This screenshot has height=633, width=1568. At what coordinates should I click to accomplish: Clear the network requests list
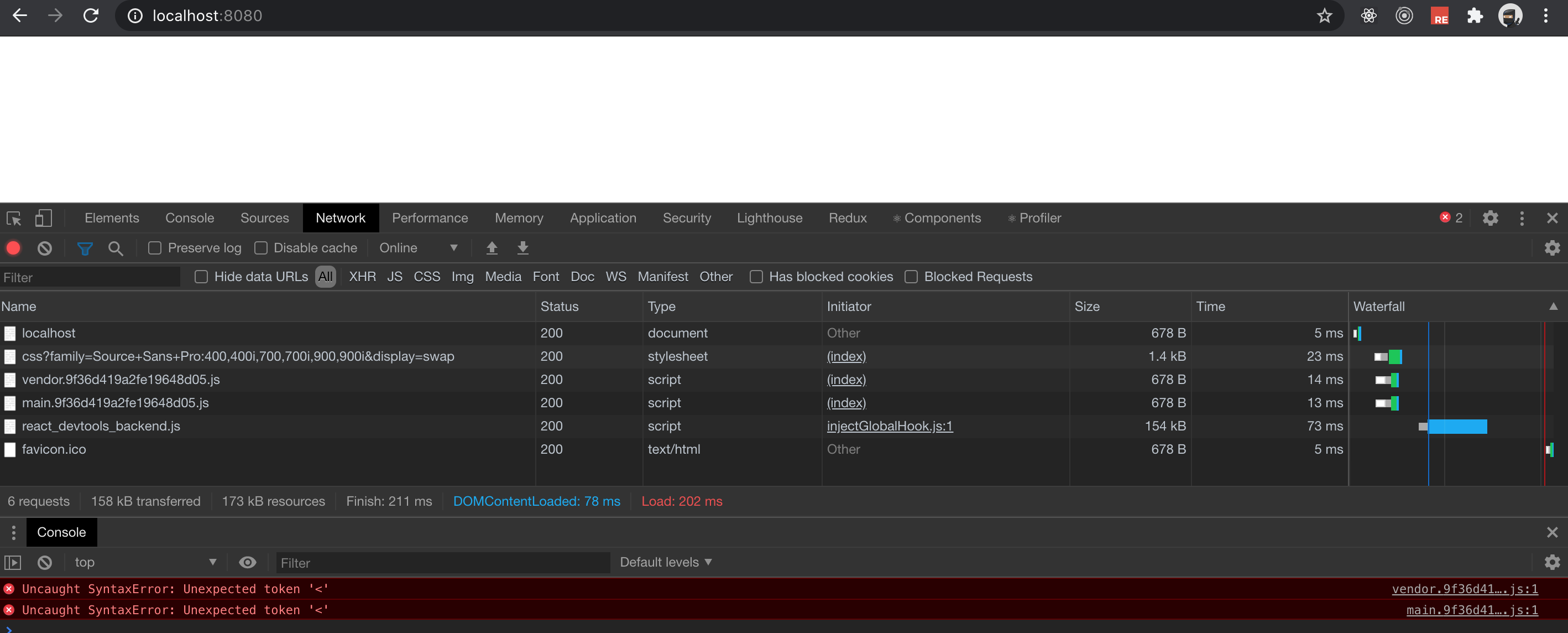44,247
